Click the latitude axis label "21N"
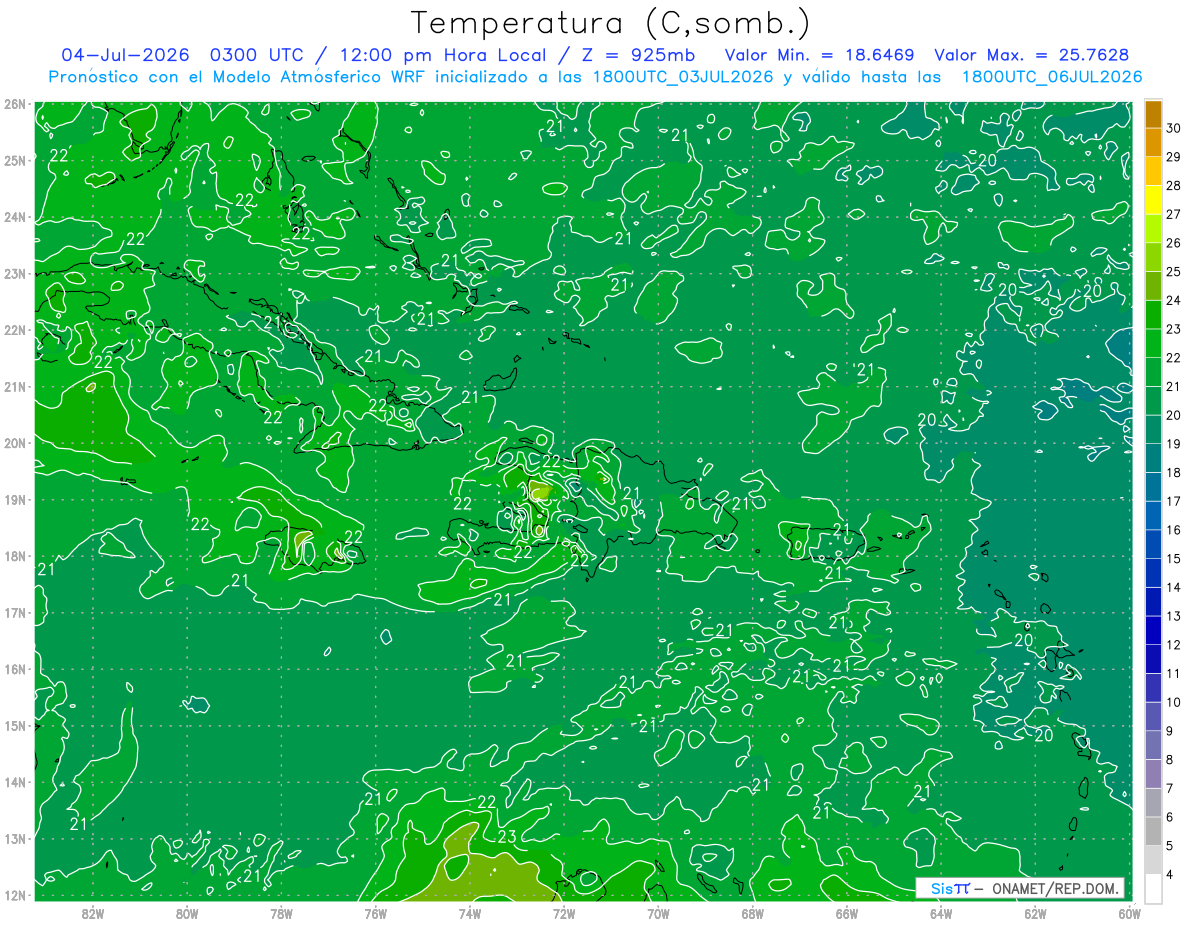Screen dimensions: 1200x927 pos(15,386)
